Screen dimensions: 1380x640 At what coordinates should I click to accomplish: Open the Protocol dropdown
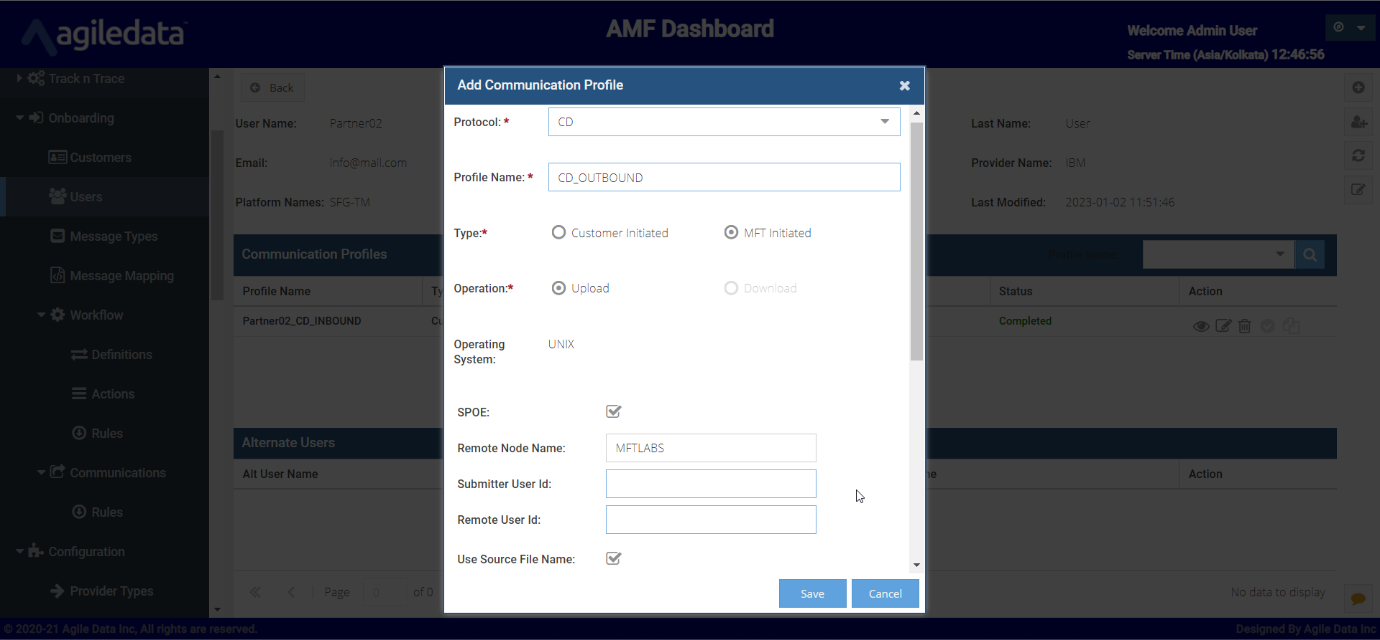point(724,122)
